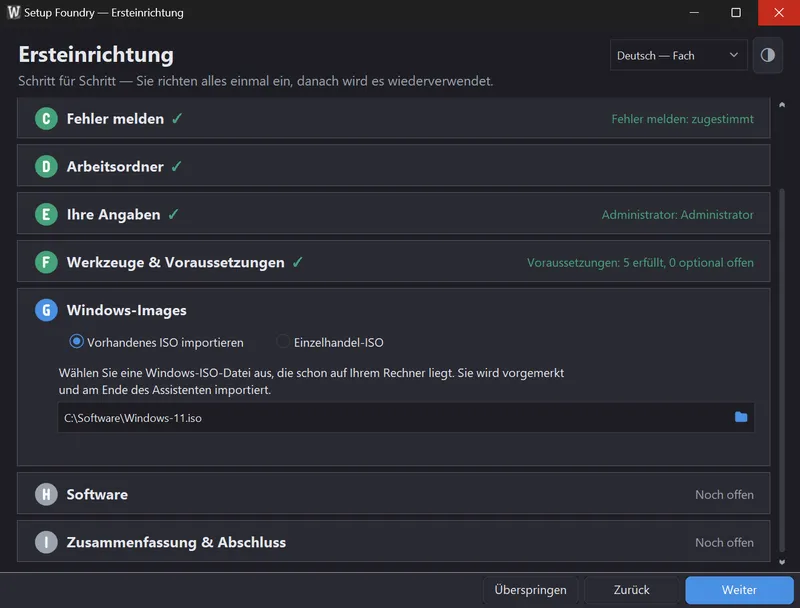Click the scrollbar up arrow
The image size is (800, 608).
point(782,105)
